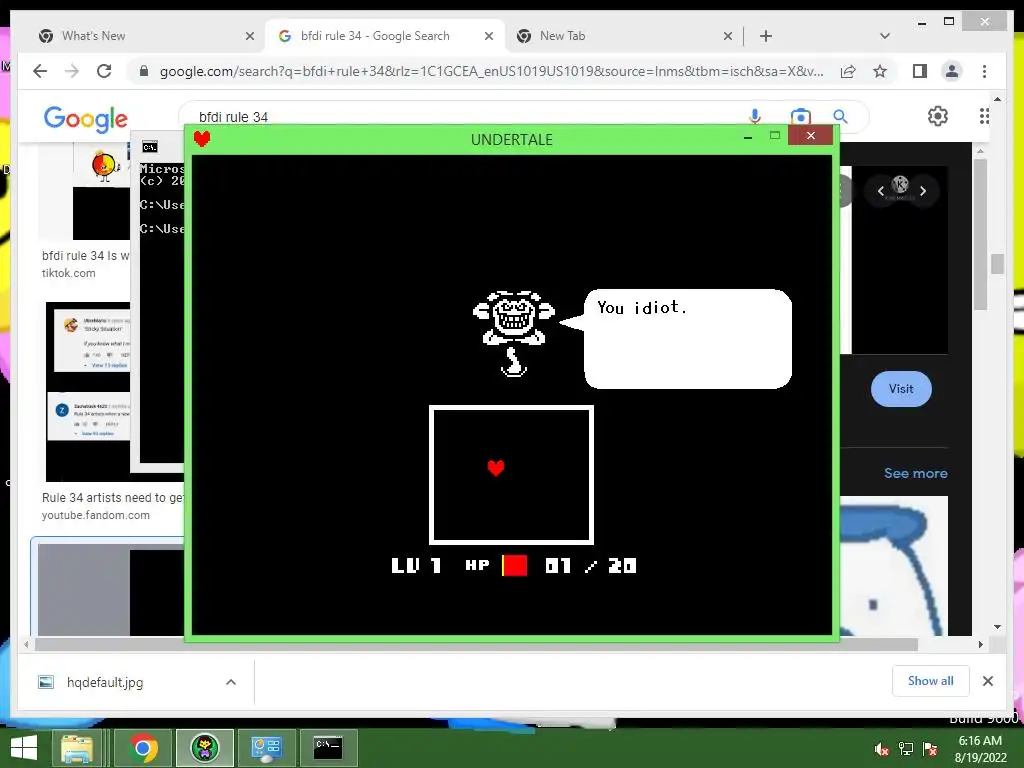
Task: Open Chrome's three-dot menu
Action: click(x=984, y=71)
